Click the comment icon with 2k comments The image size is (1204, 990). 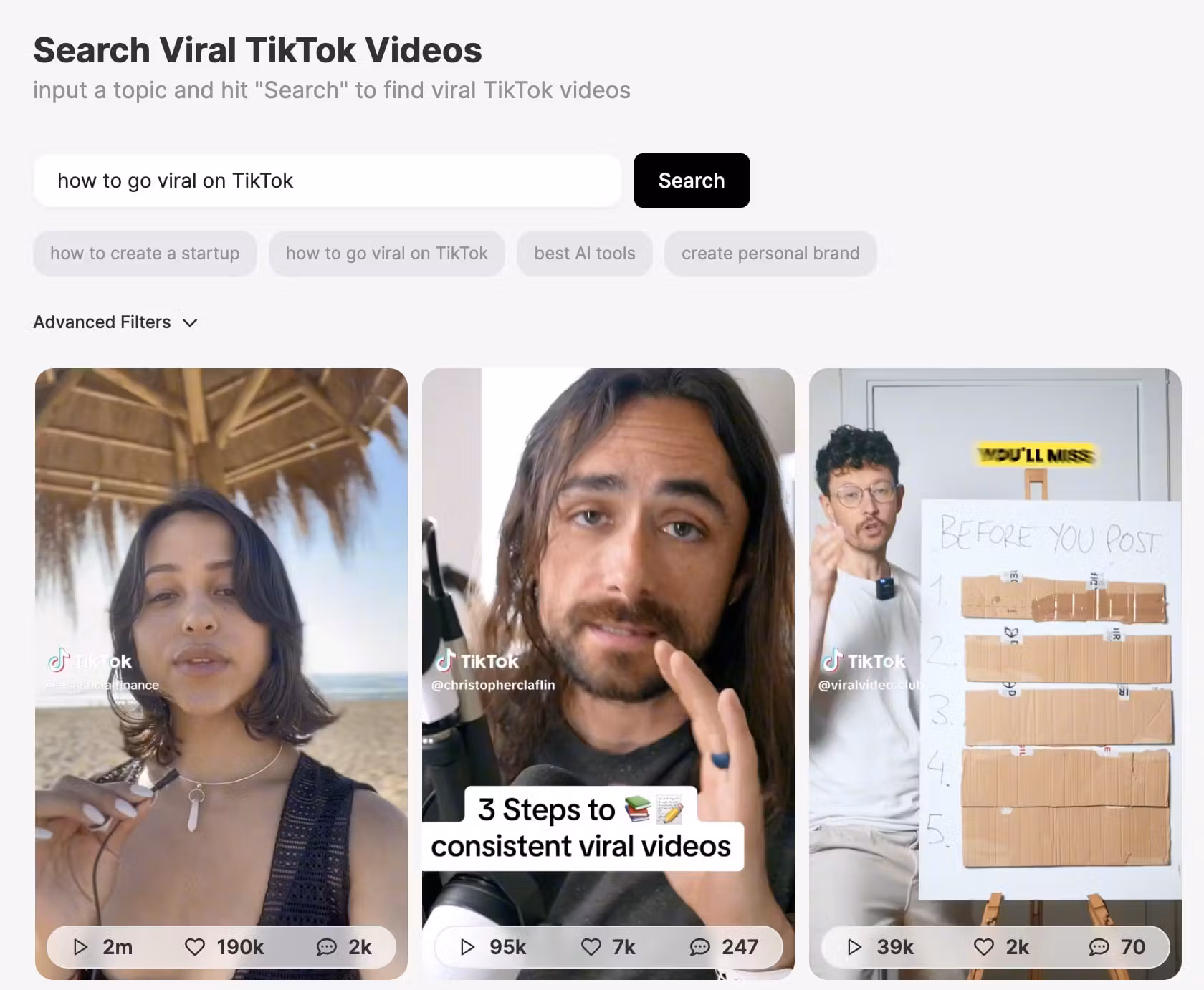coord(326,947)
